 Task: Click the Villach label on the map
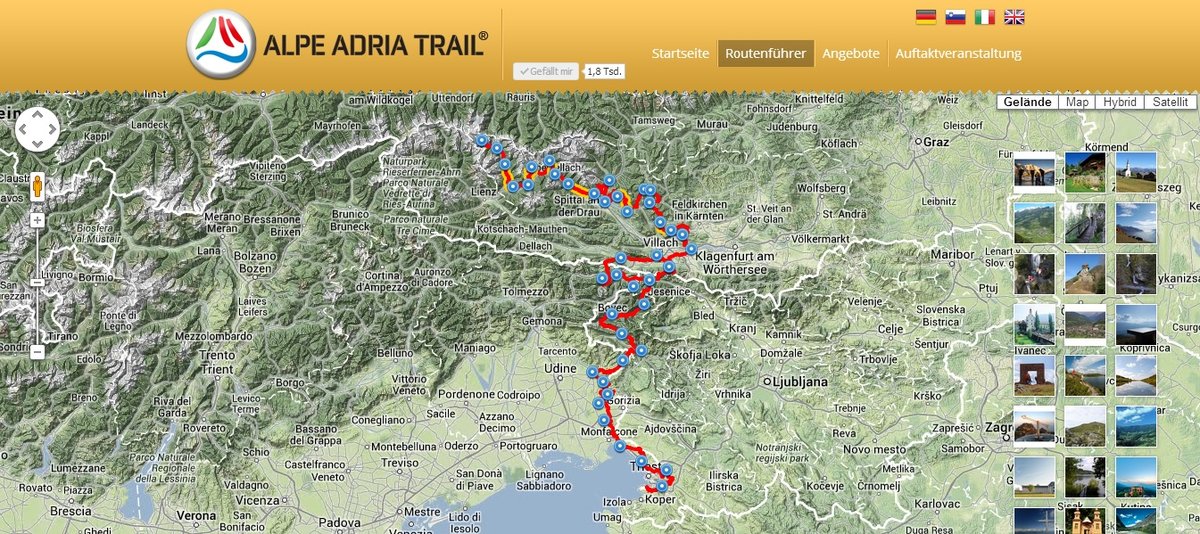[x=660, y=242]
